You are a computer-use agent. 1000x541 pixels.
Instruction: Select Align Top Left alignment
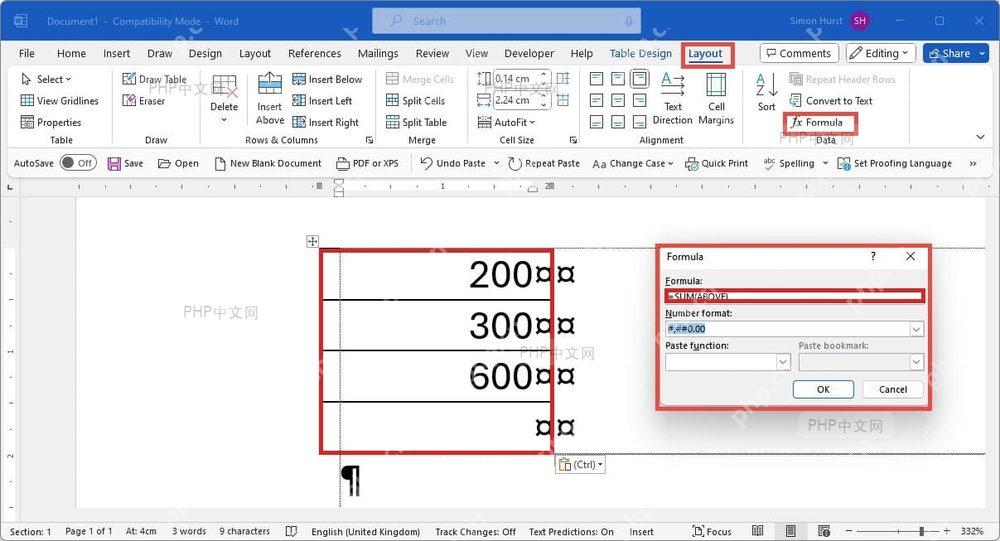(x=596, y=79)
